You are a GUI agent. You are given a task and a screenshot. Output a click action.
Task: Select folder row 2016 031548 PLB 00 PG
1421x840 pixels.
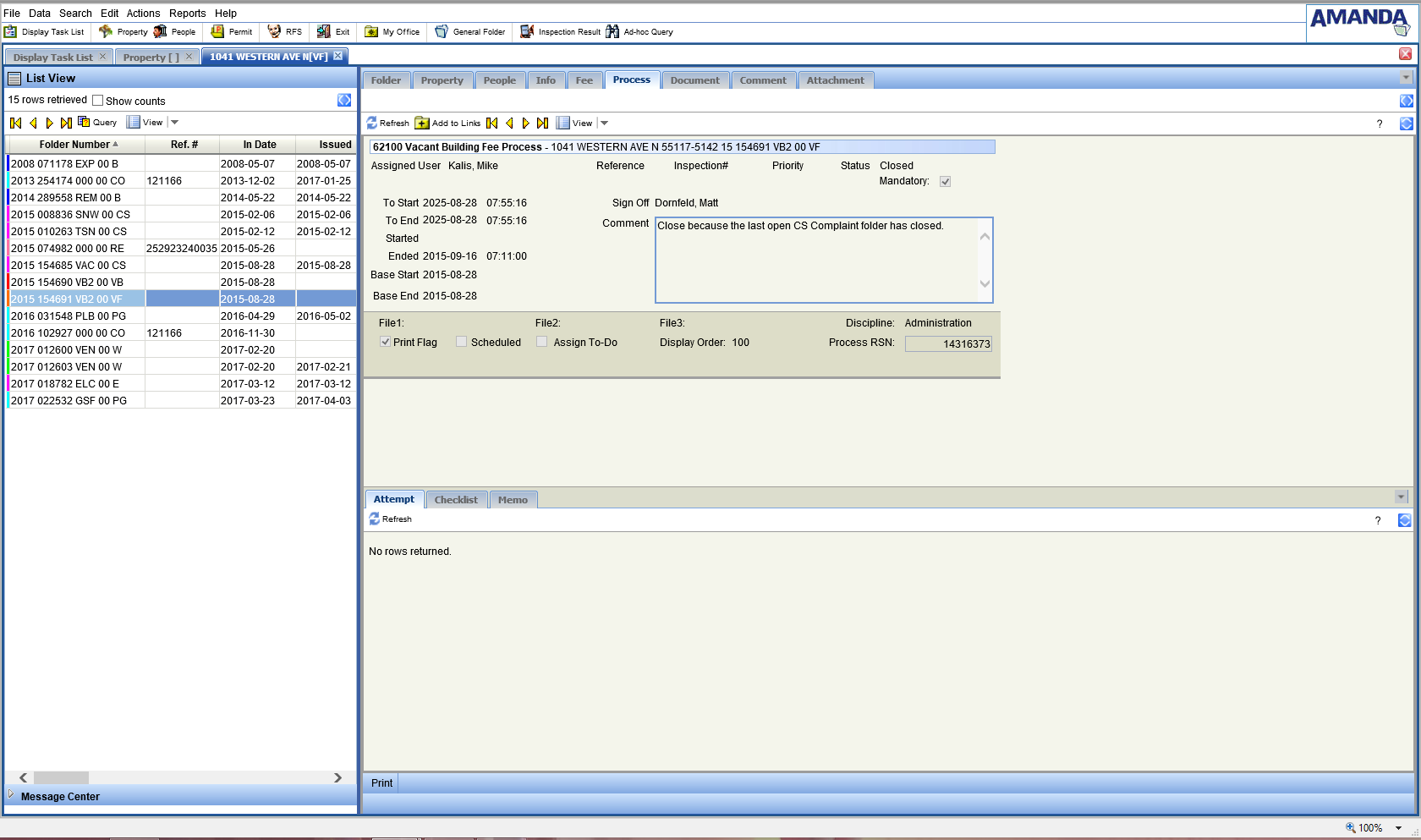tap(69, 316)
